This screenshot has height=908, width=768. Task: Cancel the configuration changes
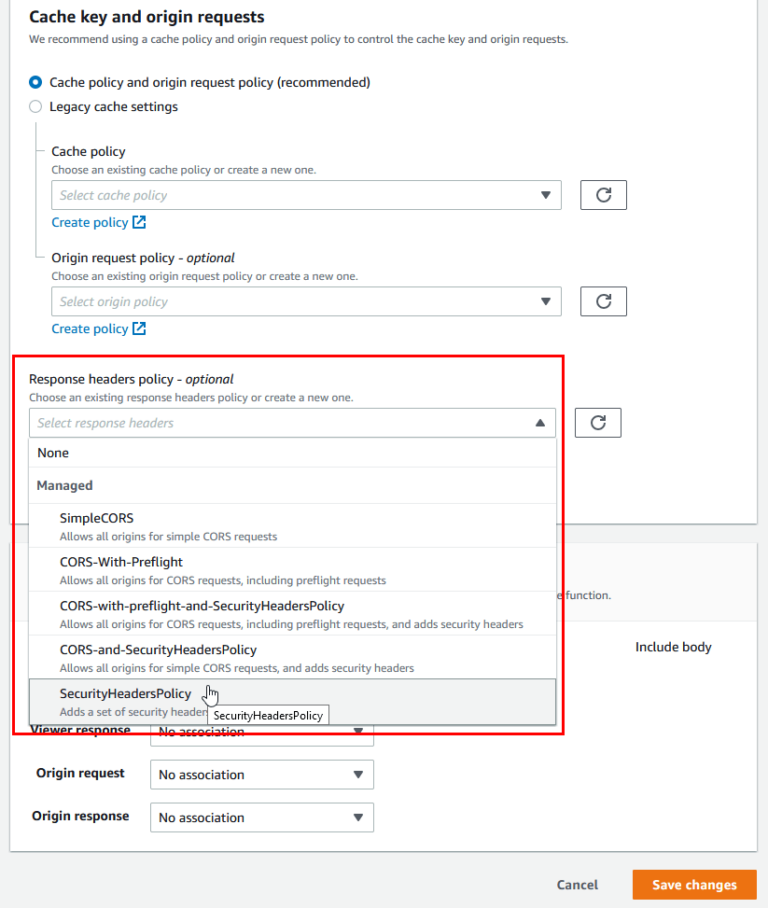pos(577,885)
